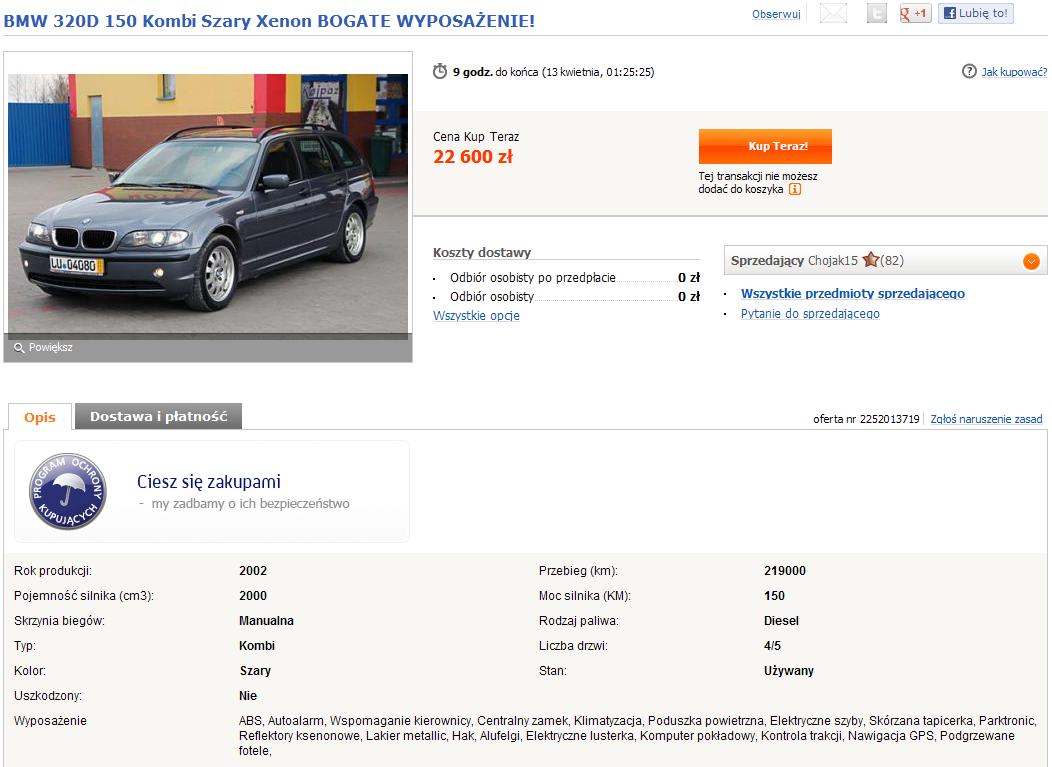Click the seller's rating star icon

[x=871, y=260]
